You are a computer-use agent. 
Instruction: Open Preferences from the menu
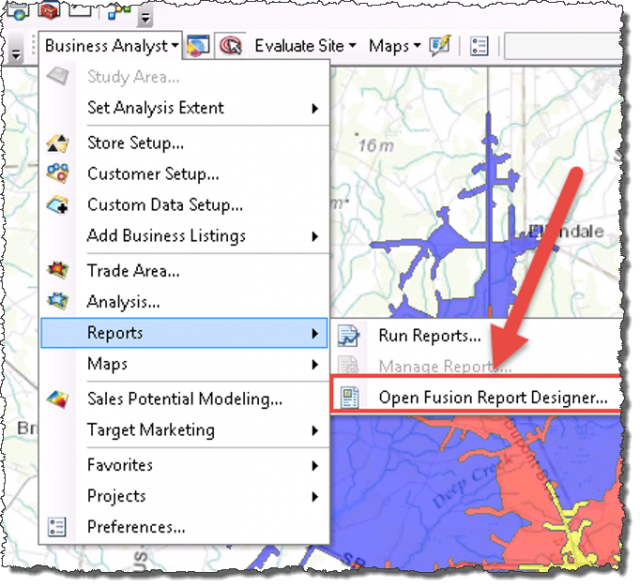[184, 527]
